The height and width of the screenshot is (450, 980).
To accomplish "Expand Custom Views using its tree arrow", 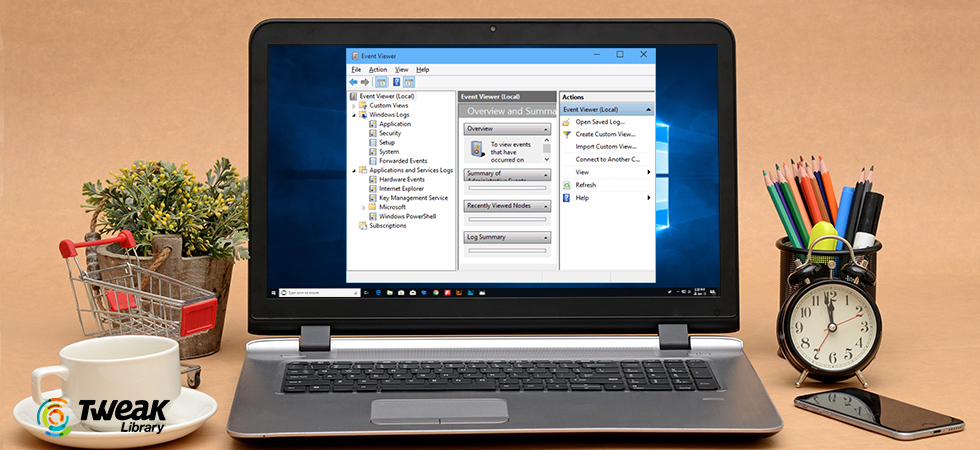I will click(354, 106).
